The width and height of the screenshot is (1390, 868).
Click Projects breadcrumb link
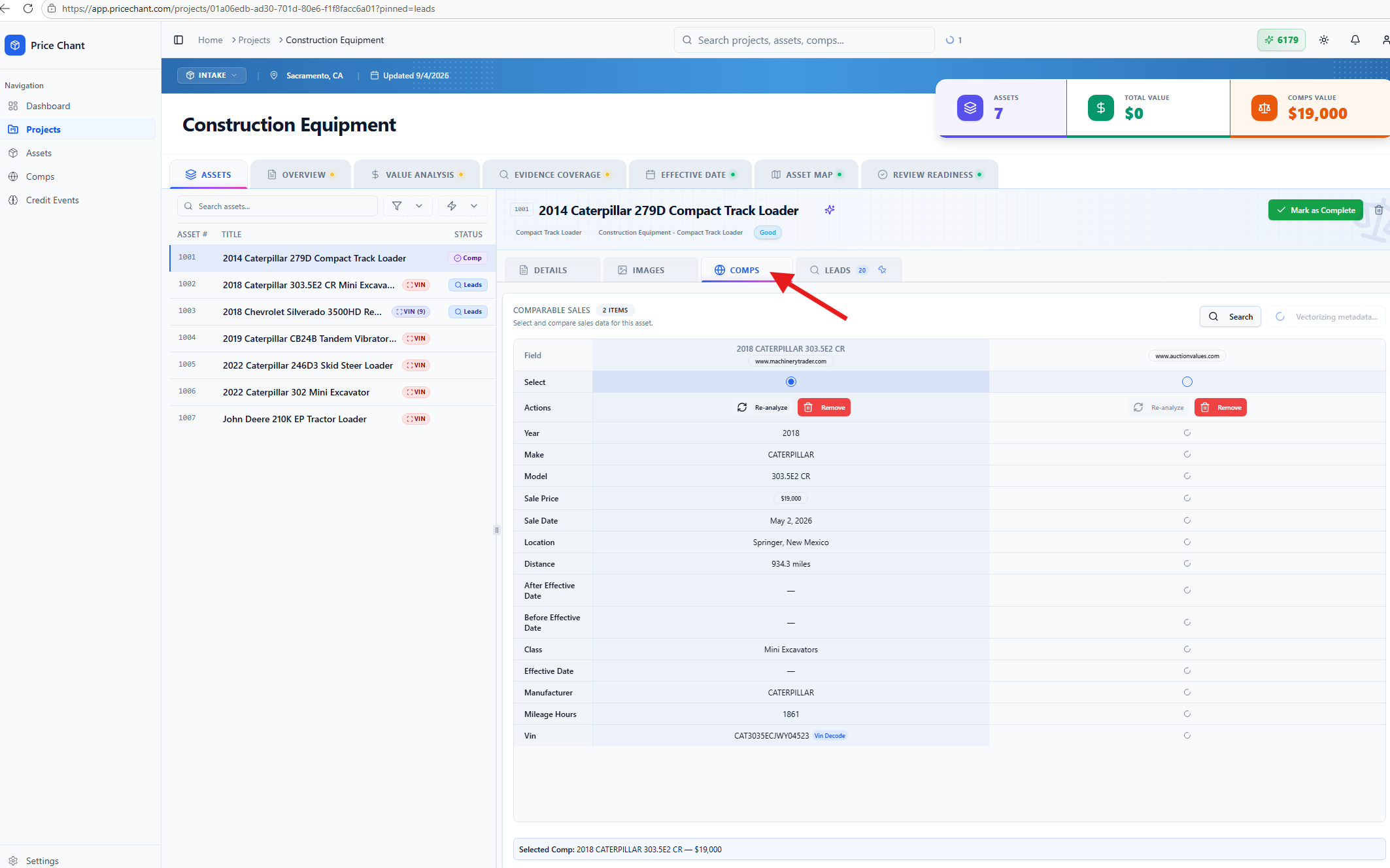point(254,40)
